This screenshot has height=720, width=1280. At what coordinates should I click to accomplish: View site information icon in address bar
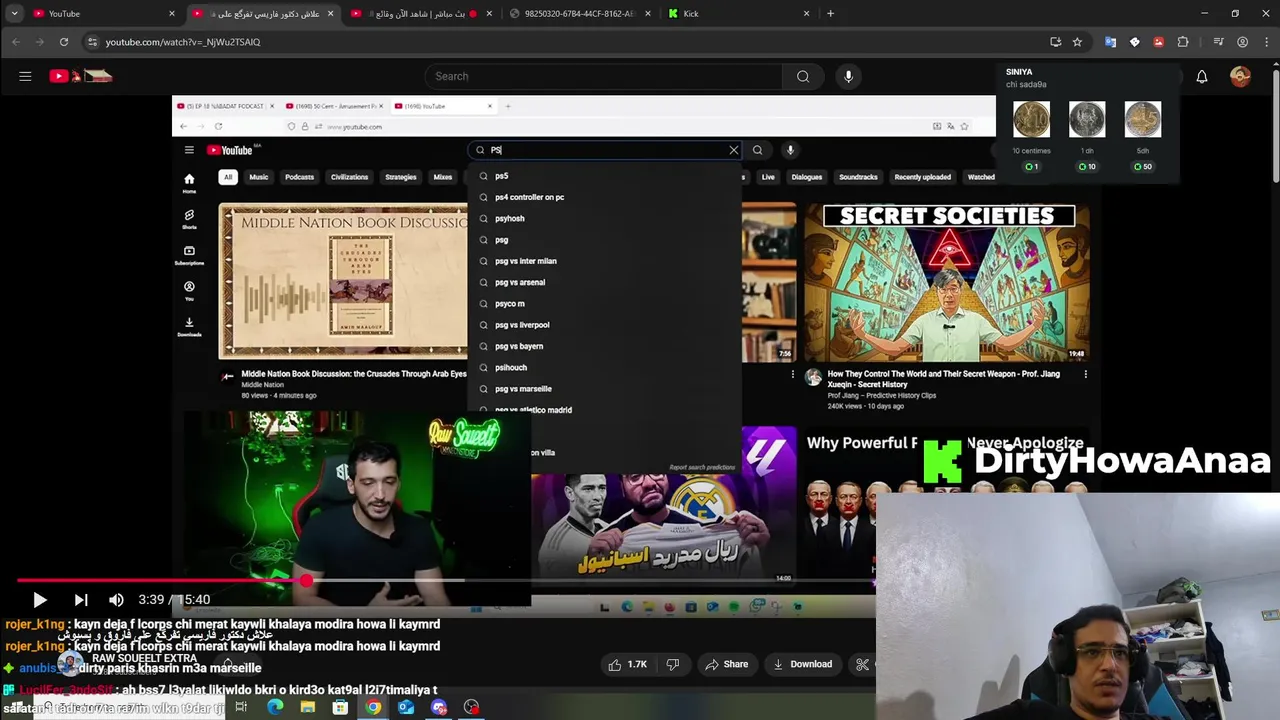coord(93,42)
